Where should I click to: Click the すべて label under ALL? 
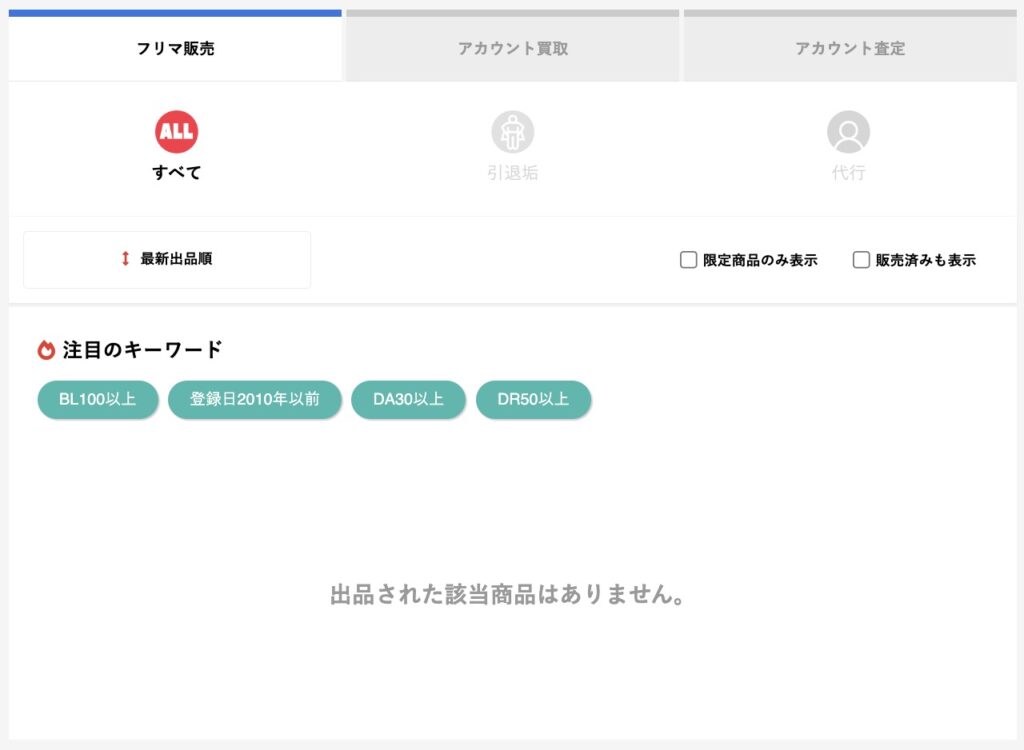[x=176, y=172]
